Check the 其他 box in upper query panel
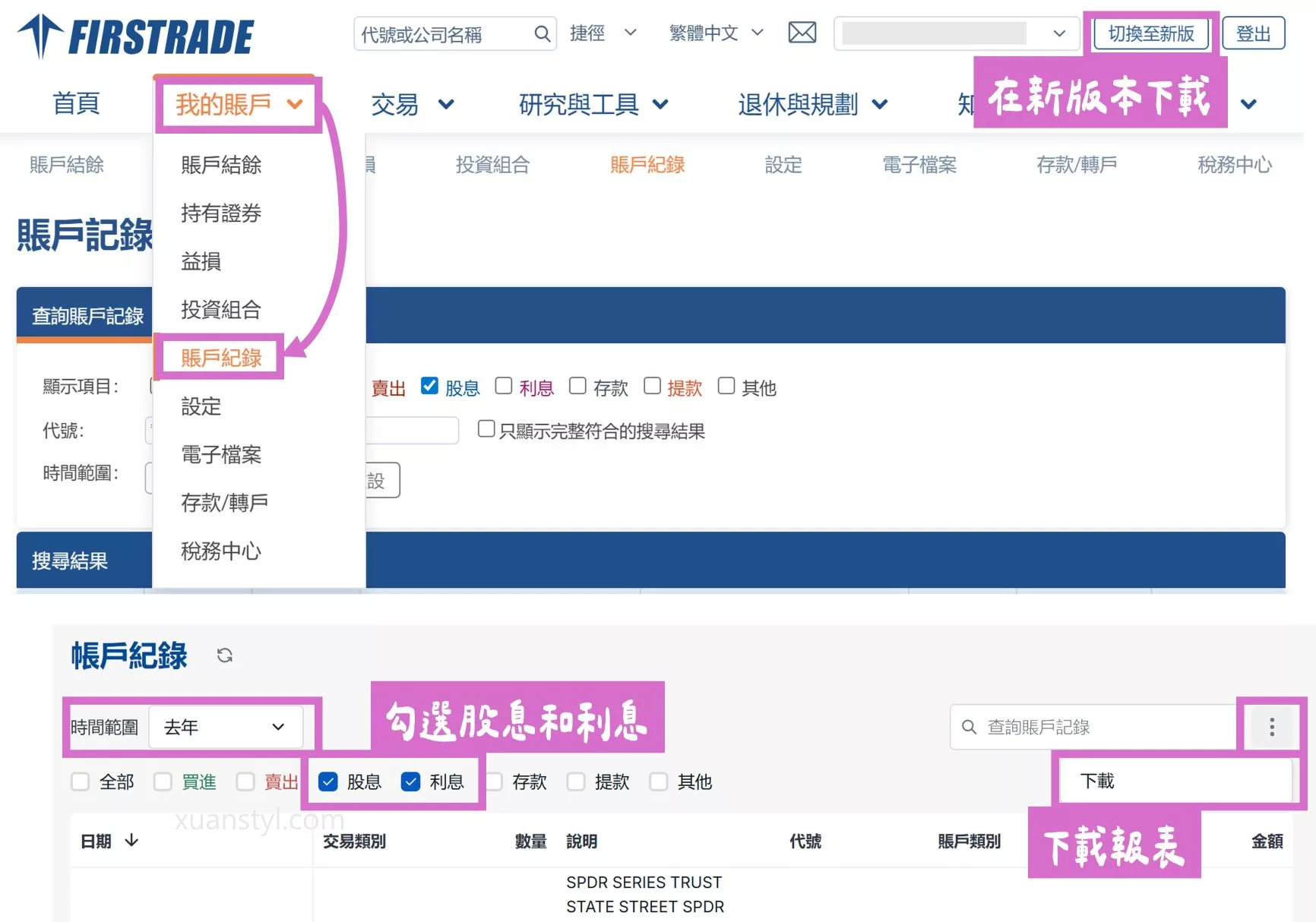This screenshot has width=1316, height=922. [726, 386]
